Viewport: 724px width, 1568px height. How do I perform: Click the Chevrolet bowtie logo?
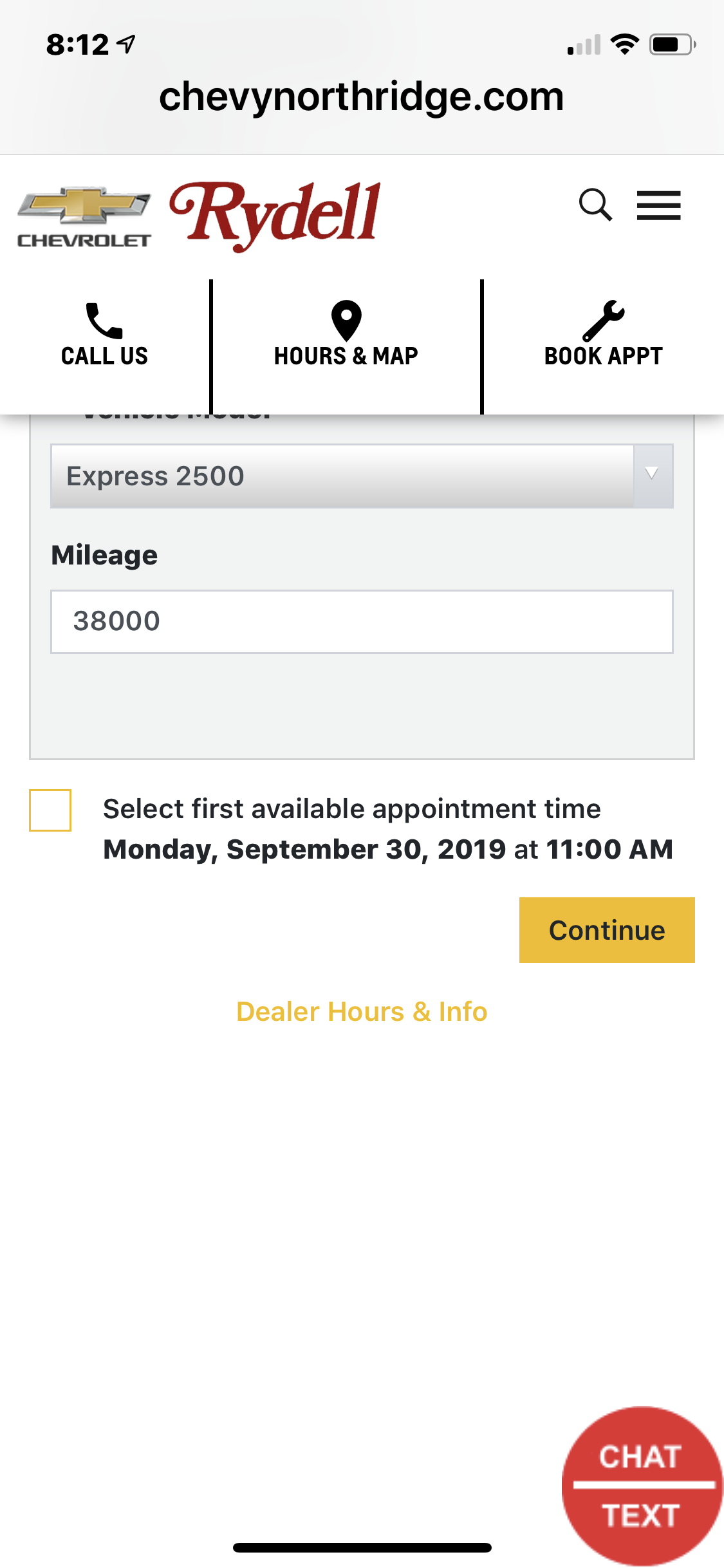(x=84, y=217)
